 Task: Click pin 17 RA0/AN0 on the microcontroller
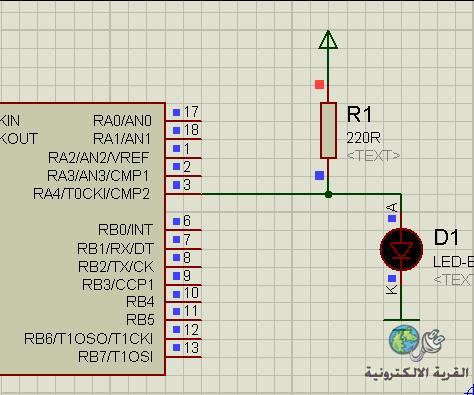pos(183,120)
